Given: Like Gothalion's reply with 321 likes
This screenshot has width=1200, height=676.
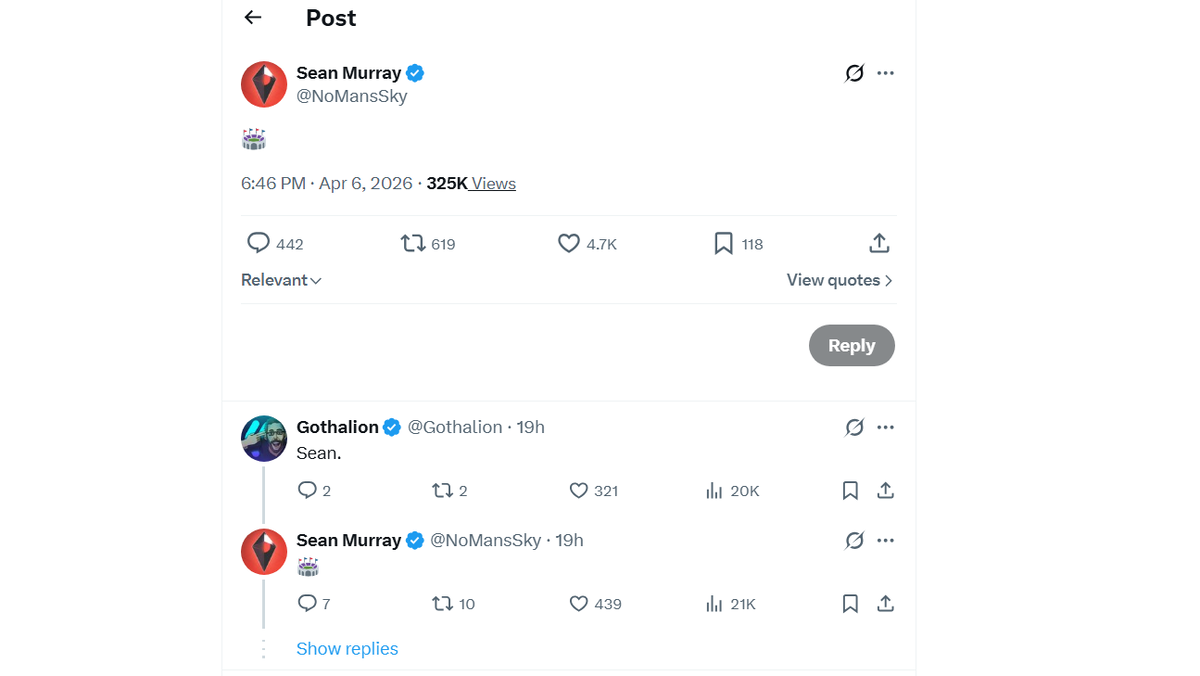Looking at the screenshot, I should tap(579, 490).
